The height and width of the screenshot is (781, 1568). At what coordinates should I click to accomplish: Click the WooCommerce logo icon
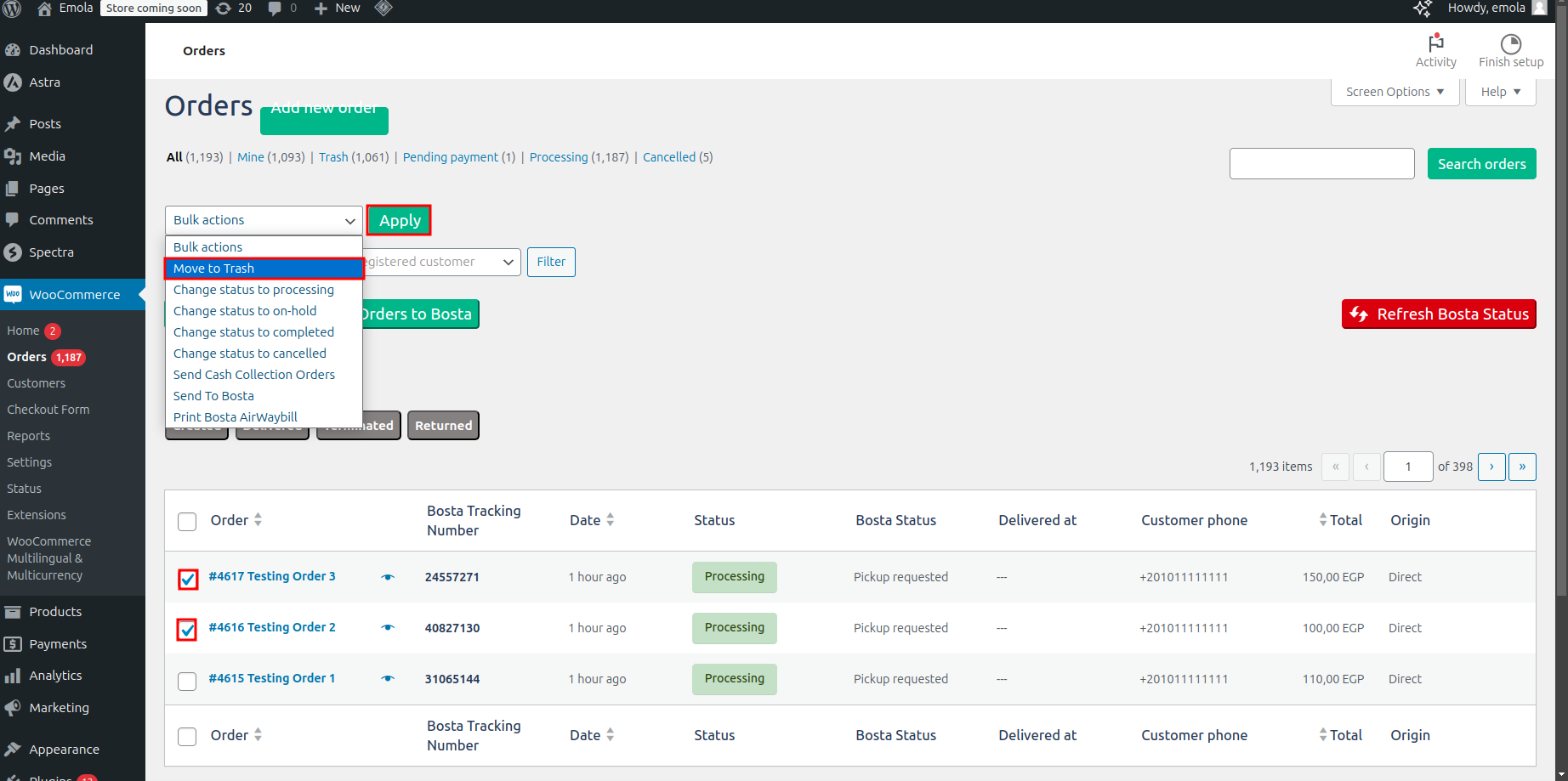[x=13, y=295]
